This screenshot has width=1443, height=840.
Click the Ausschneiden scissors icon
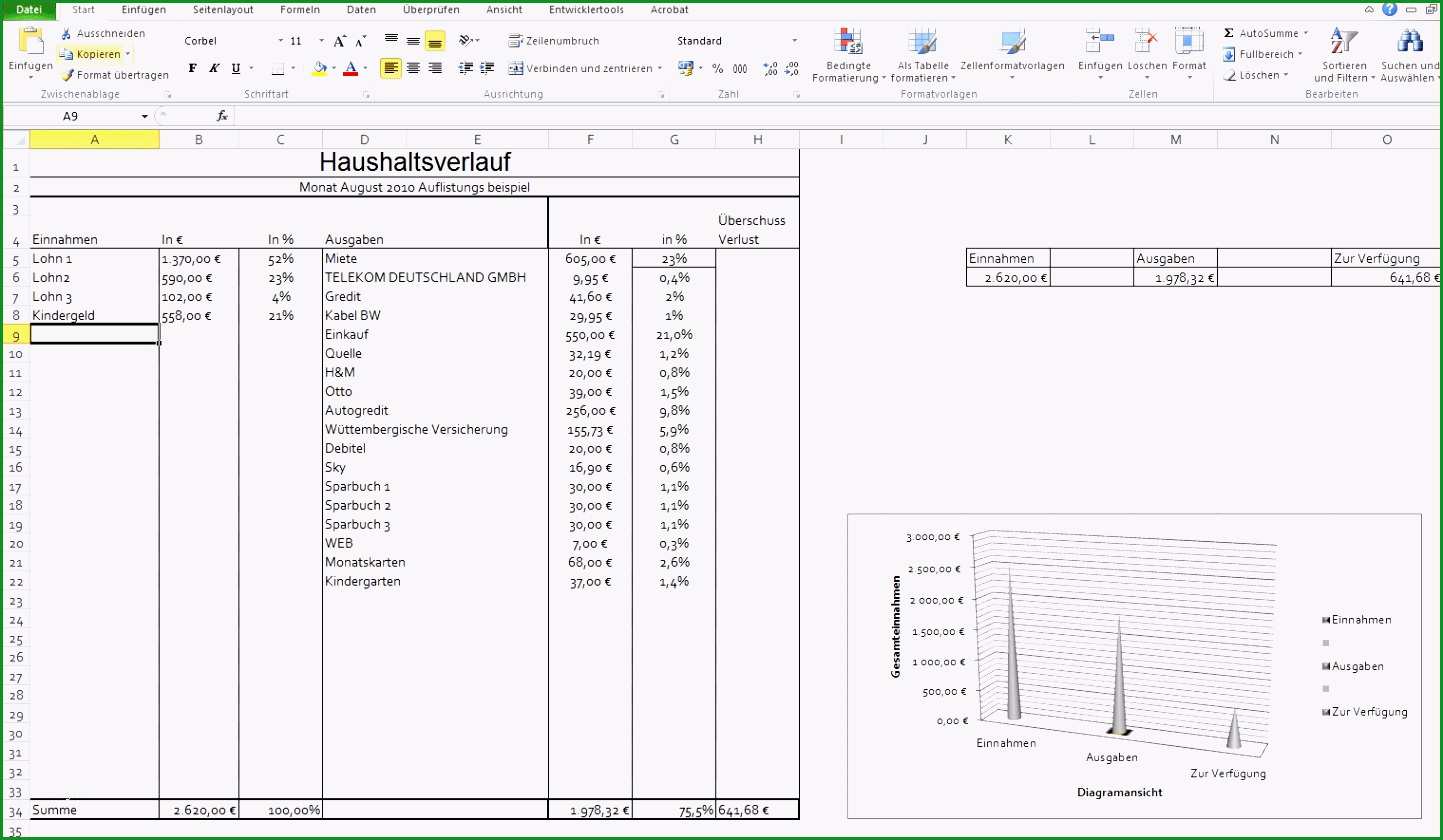pos(67,33)
